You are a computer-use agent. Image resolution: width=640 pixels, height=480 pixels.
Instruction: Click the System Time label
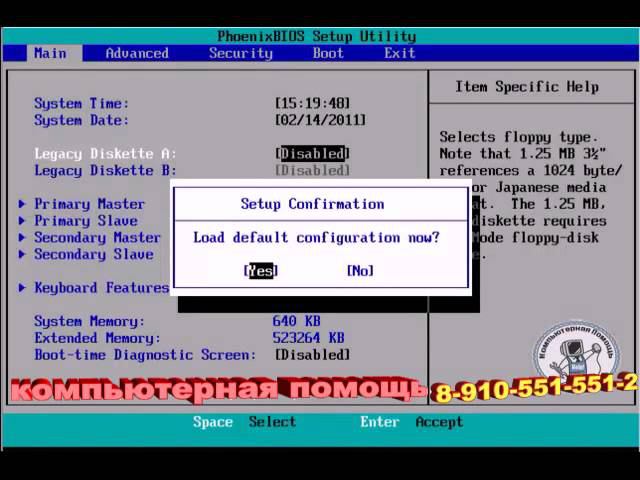82,104
